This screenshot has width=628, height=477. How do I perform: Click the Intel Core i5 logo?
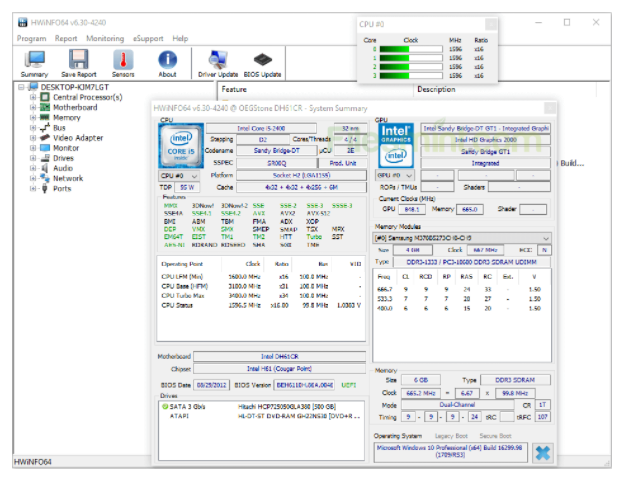pyautogui.click(x=181, y=145)
